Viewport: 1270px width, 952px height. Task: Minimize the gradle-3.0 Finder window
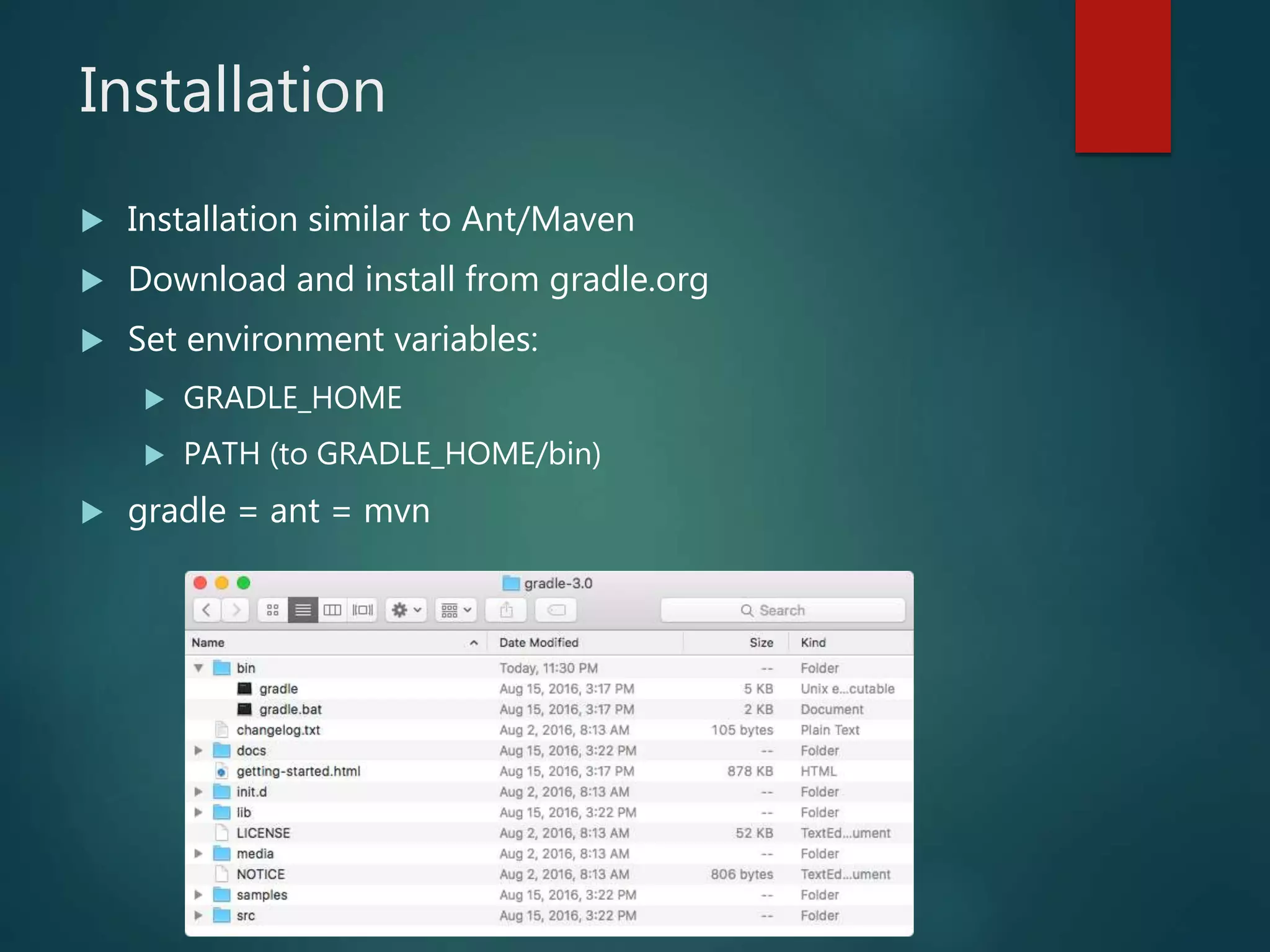click(x=222, y=583)
